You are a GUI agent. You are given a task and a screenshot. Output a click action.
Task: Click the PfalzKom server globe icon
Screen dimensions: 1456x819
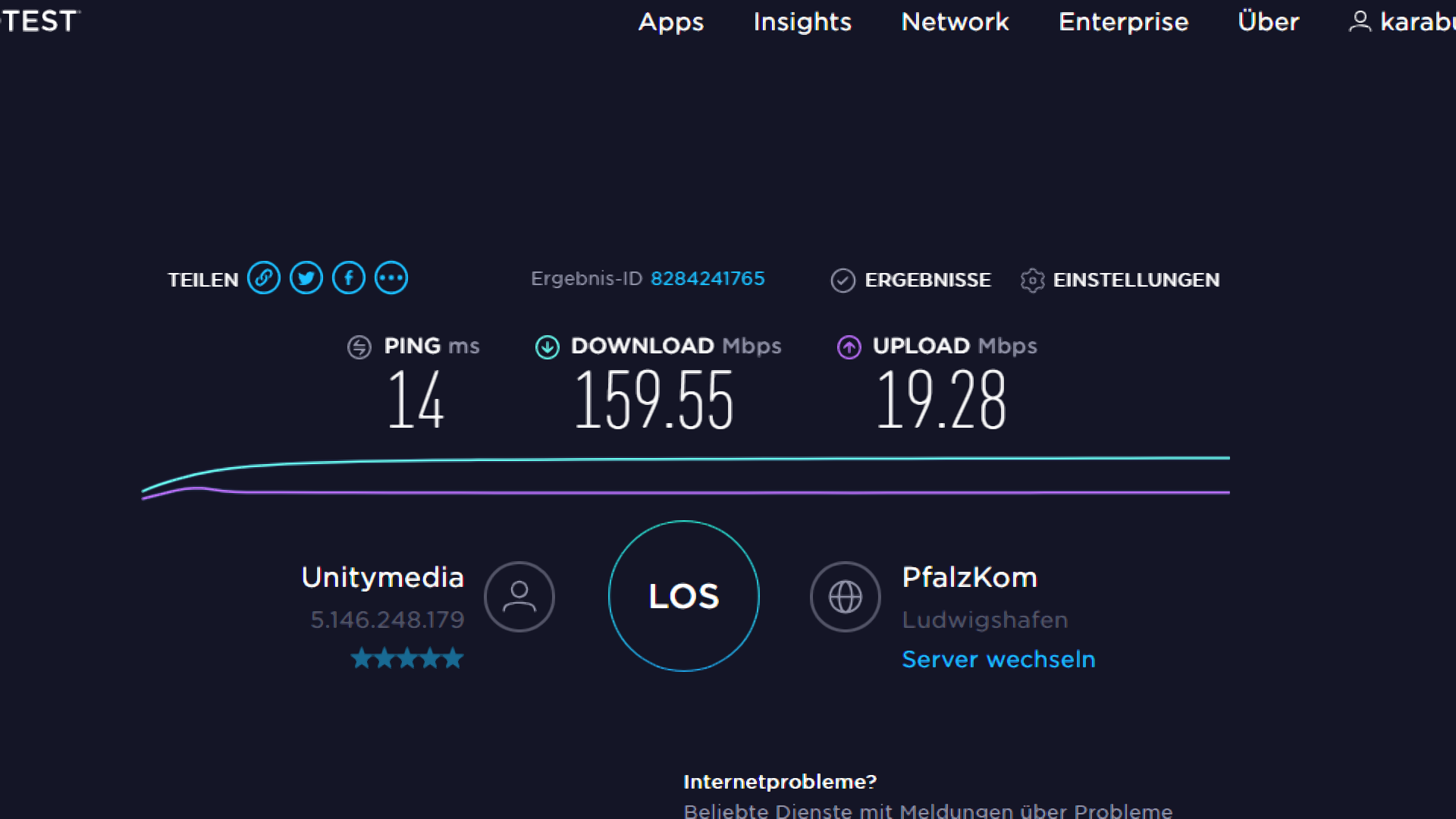pos(845,597)
